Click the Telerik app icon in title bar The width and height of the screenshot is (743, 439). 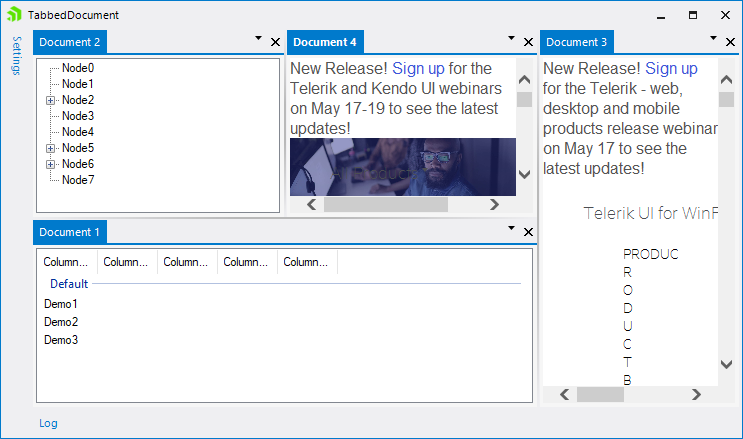[x=13, y=15]
